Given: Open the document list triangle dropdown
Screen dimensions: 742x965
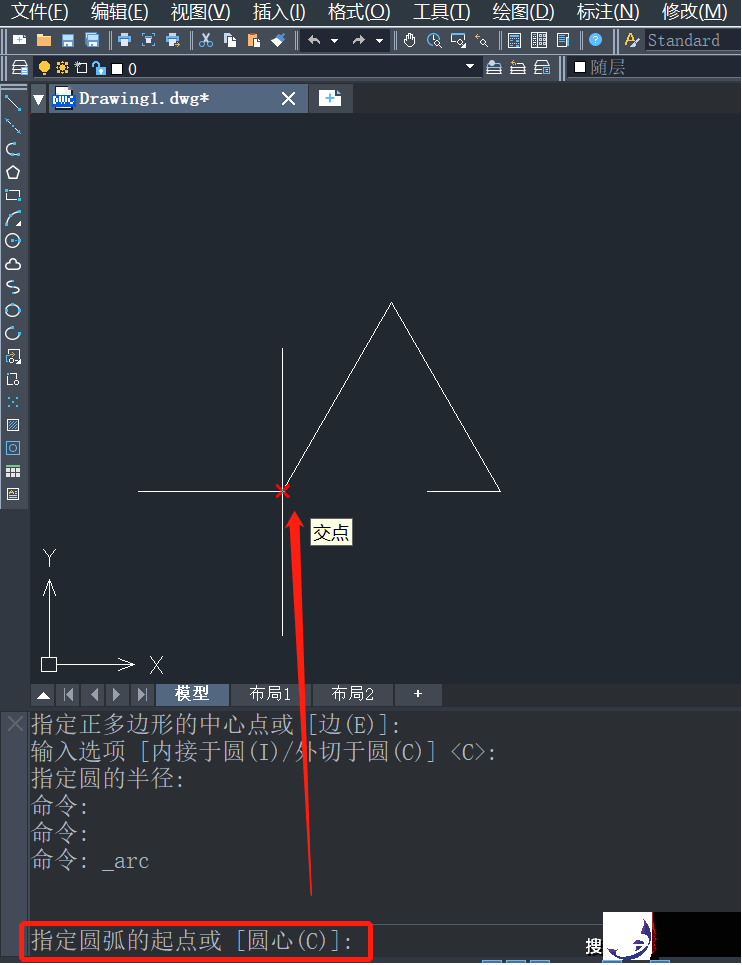Looking at the screenshot, I should pyautogui.click(x=39, y=99).
